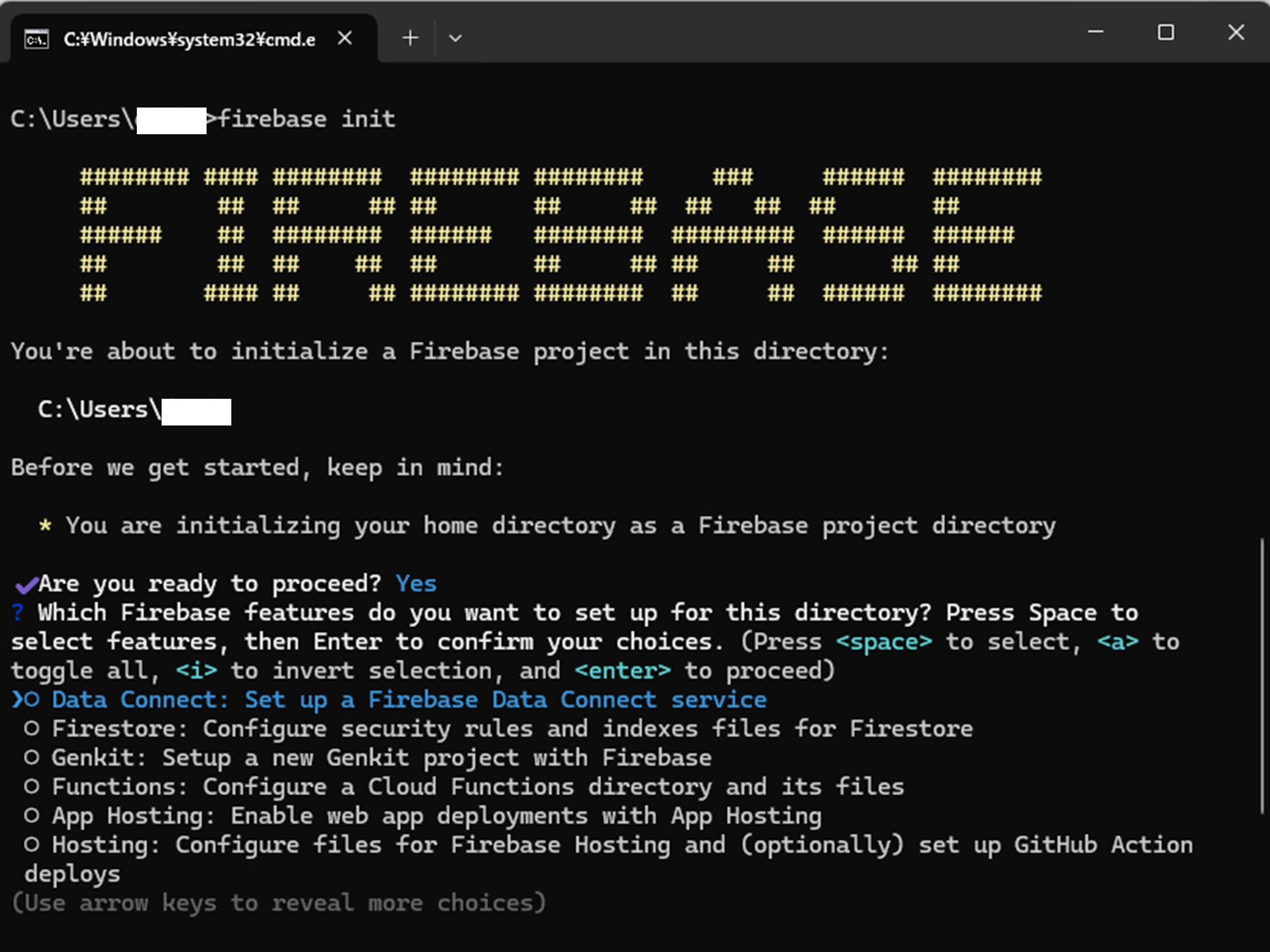Screen dimensions: 1270x952
Task: Toggle the Firestore feature circle
Action: pos(32,728)
